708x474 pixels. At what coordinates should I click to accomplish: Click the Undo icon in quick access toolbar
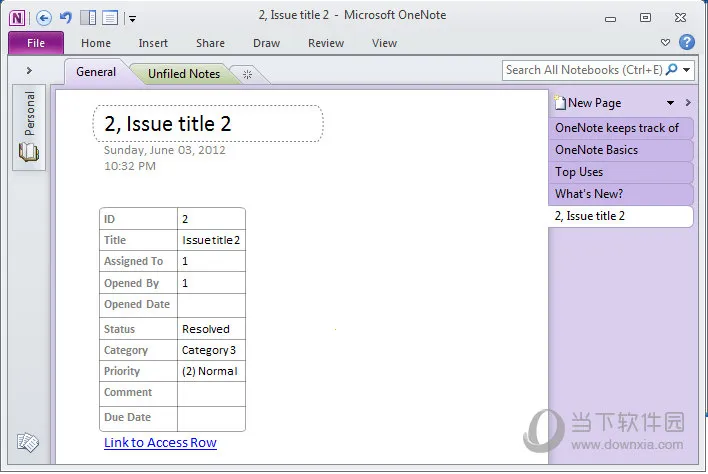pos(65,17)
